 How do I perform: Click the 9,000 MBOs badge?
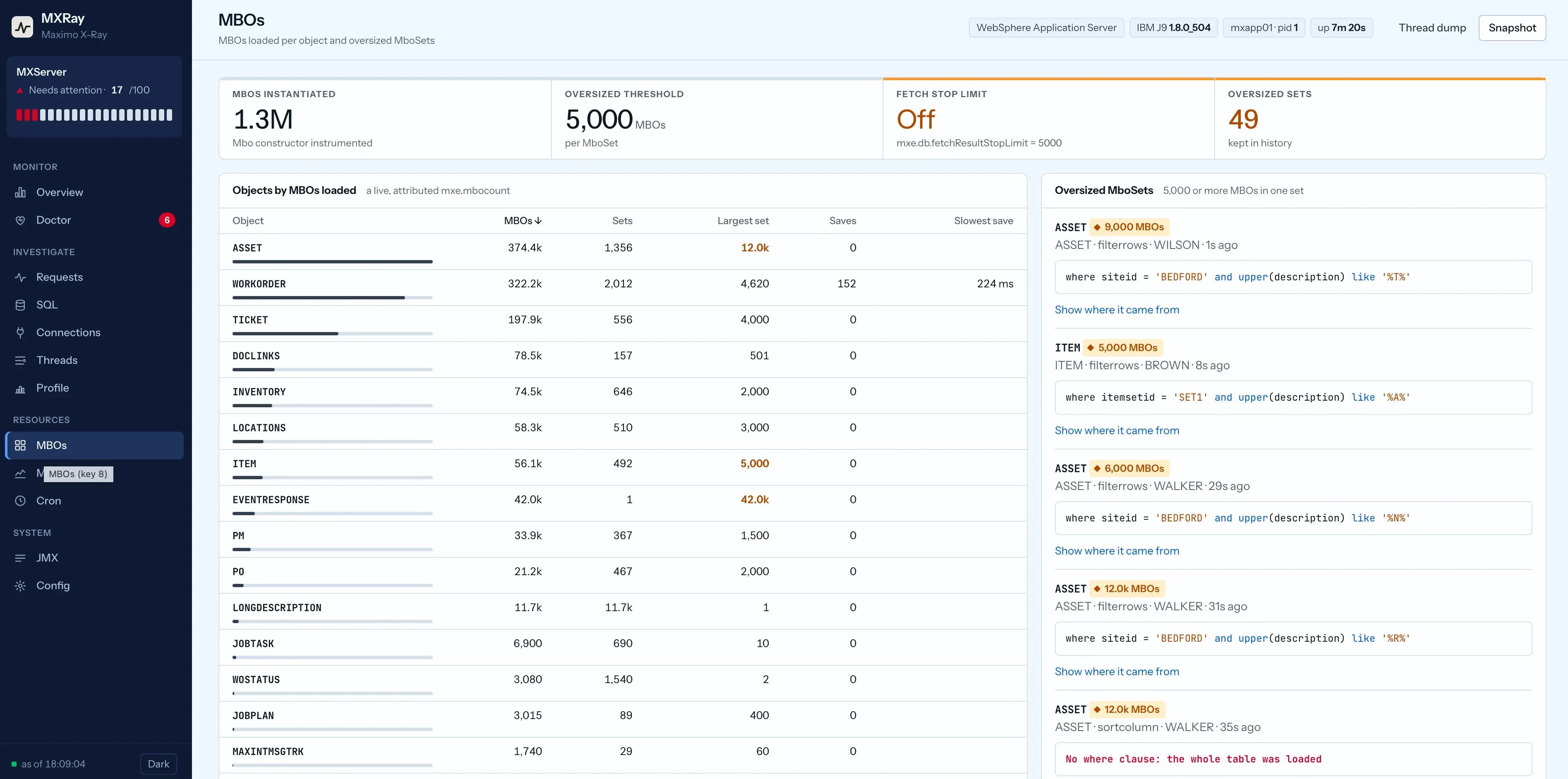pos(1129,227)
